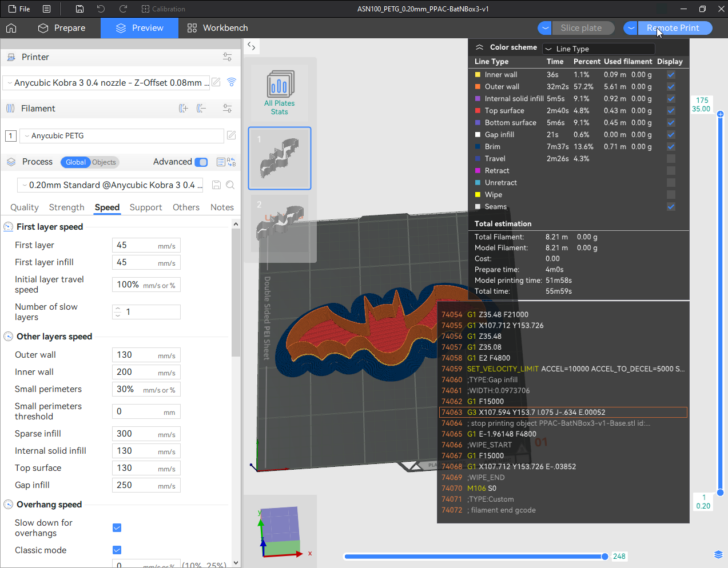Click the vertical layer slider top handle
The image size is (728, 568).
[x=720, y=114]
